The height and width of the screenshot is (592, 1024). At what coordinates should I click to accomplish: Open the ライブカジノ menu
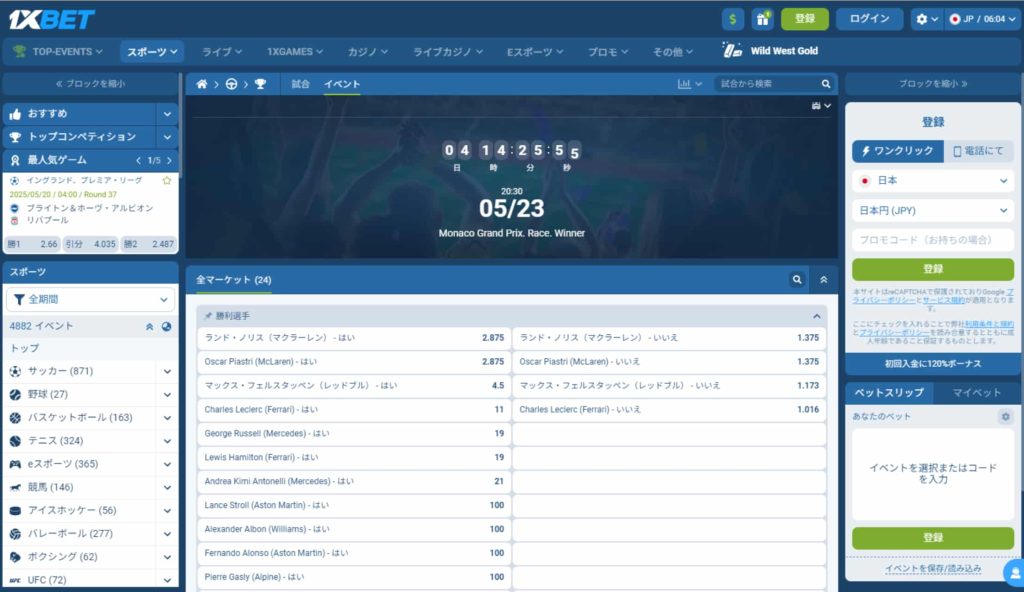point(447,52)
